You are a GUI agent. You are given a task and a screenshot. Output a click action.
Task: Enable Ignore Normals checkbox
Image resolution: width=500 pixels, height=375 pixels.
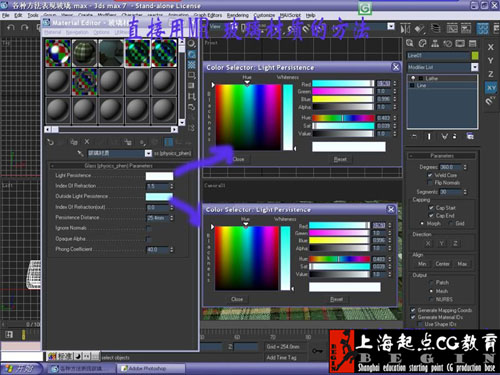[x=149, y=228]
